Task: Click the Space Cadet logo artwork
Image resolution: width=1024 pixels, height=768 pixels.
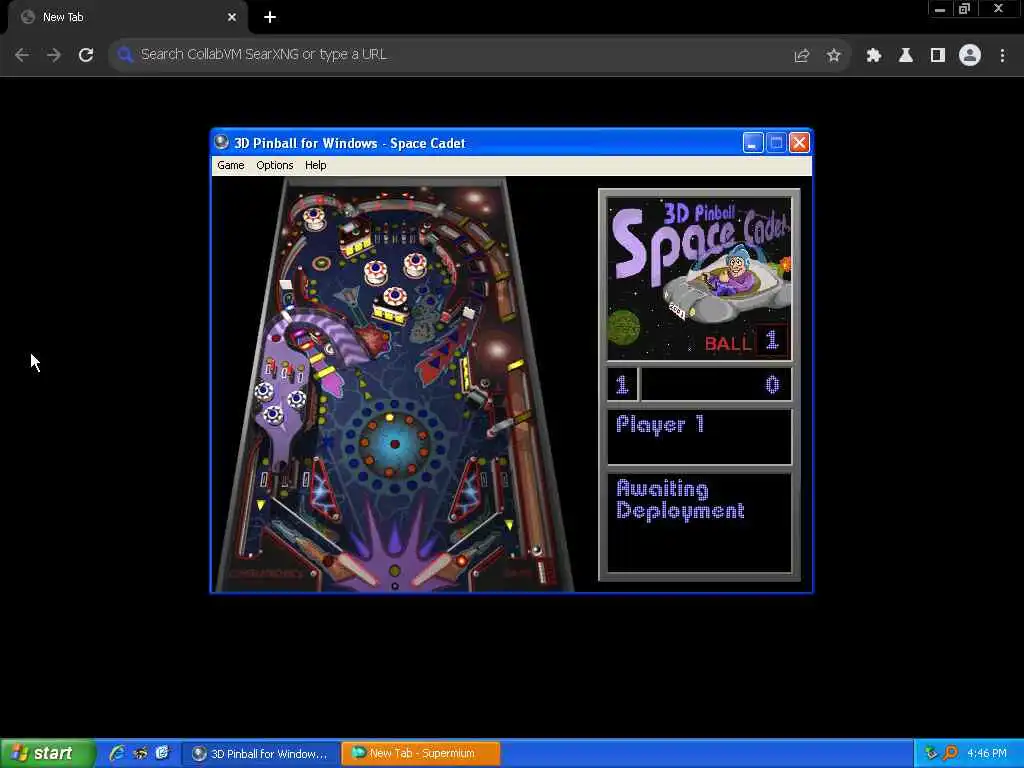Action: pos(699,279)
